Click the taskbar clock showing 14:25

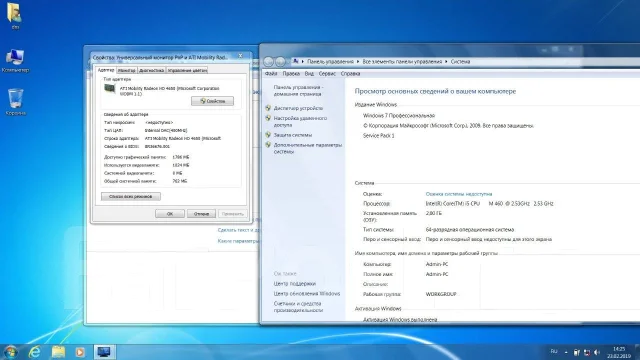point(619,352)
